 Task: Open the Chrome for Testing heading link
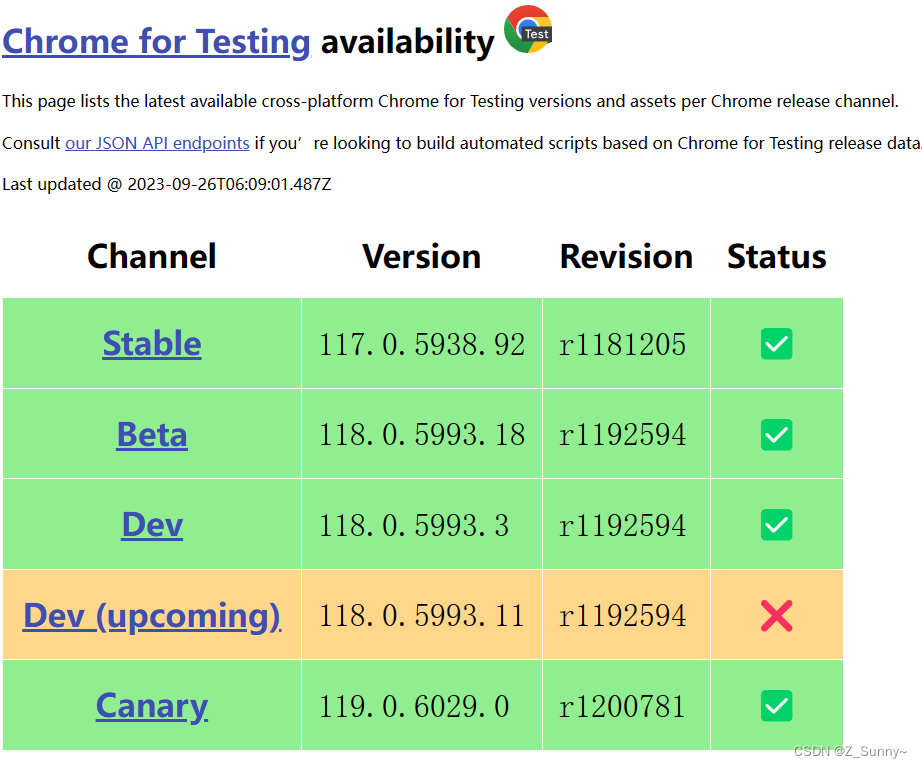[x=156, y=42]
